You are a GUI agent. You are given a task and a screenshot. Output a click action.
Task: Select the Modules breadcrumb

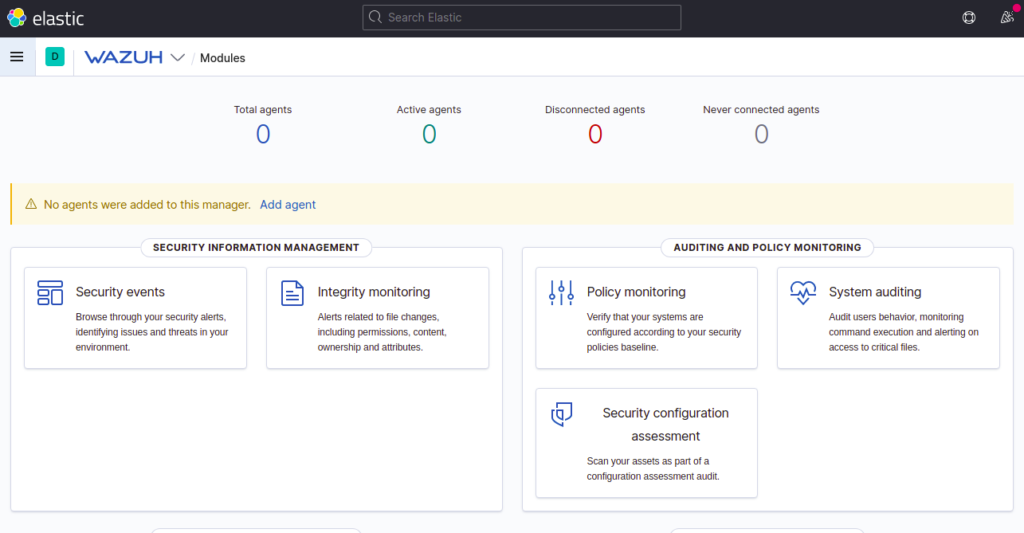pos(223,57)
